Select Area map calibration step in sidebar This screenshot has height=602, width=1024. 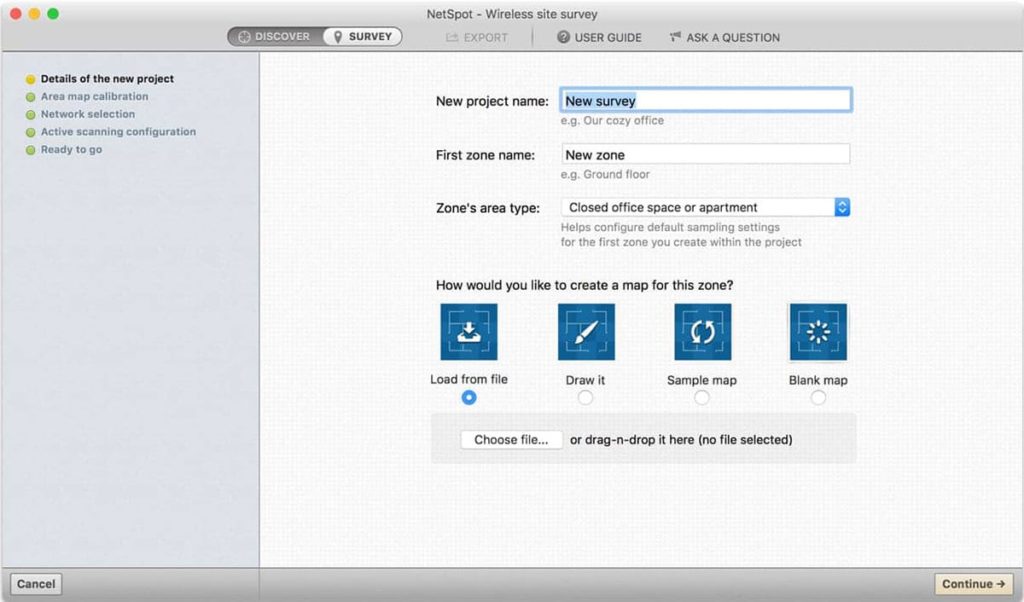tap(94, 97)
